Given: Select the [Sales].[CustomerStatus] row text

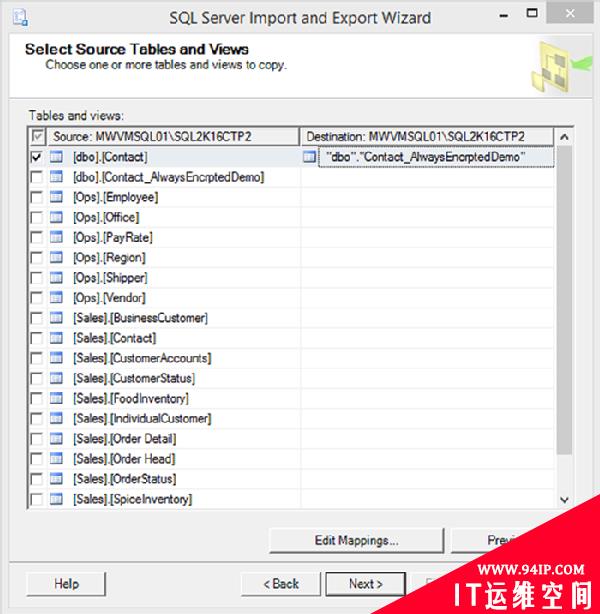Looking at the screenshot, I should (134, 378).
